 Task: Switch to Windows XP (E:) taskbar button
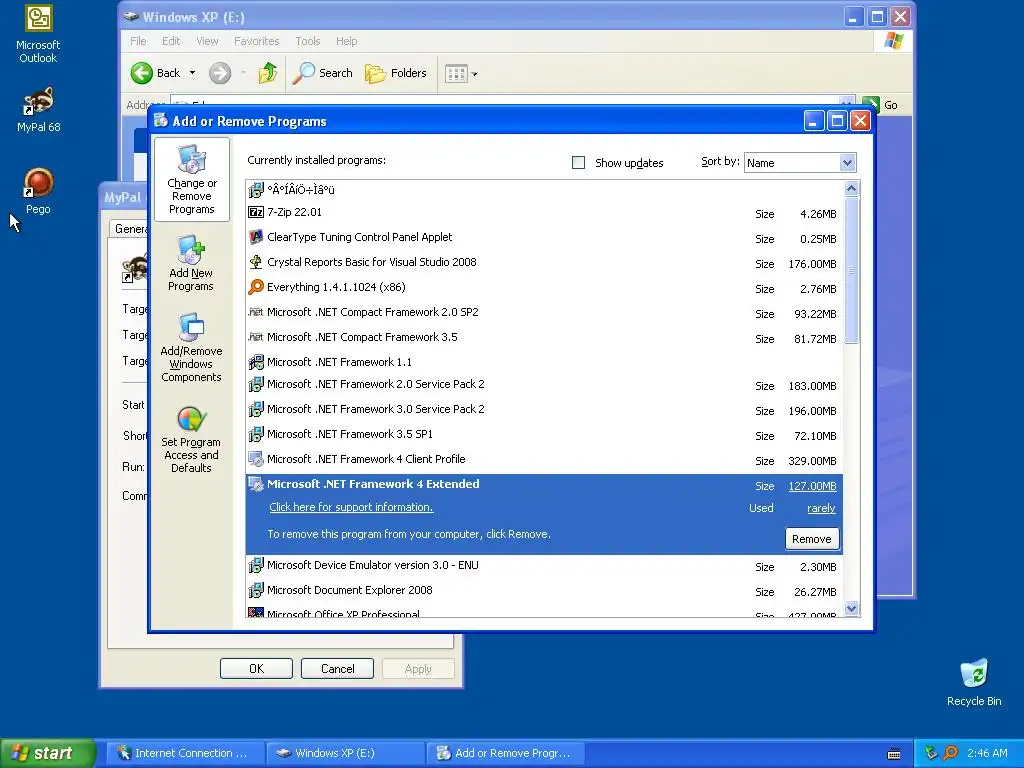click(345, 753)
